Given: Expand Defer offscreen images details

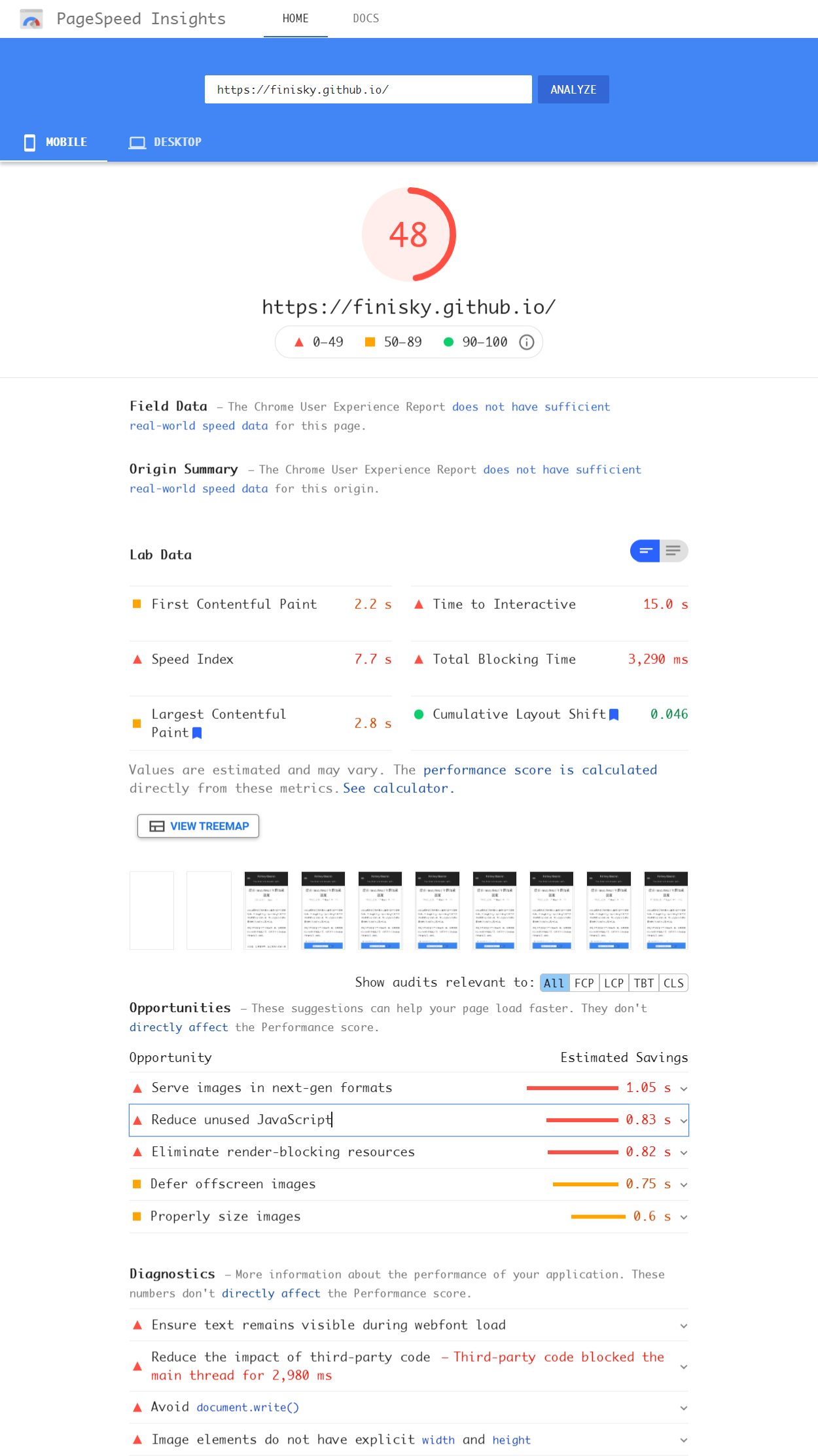Looking at the screenshot, I should point(409,1184).
